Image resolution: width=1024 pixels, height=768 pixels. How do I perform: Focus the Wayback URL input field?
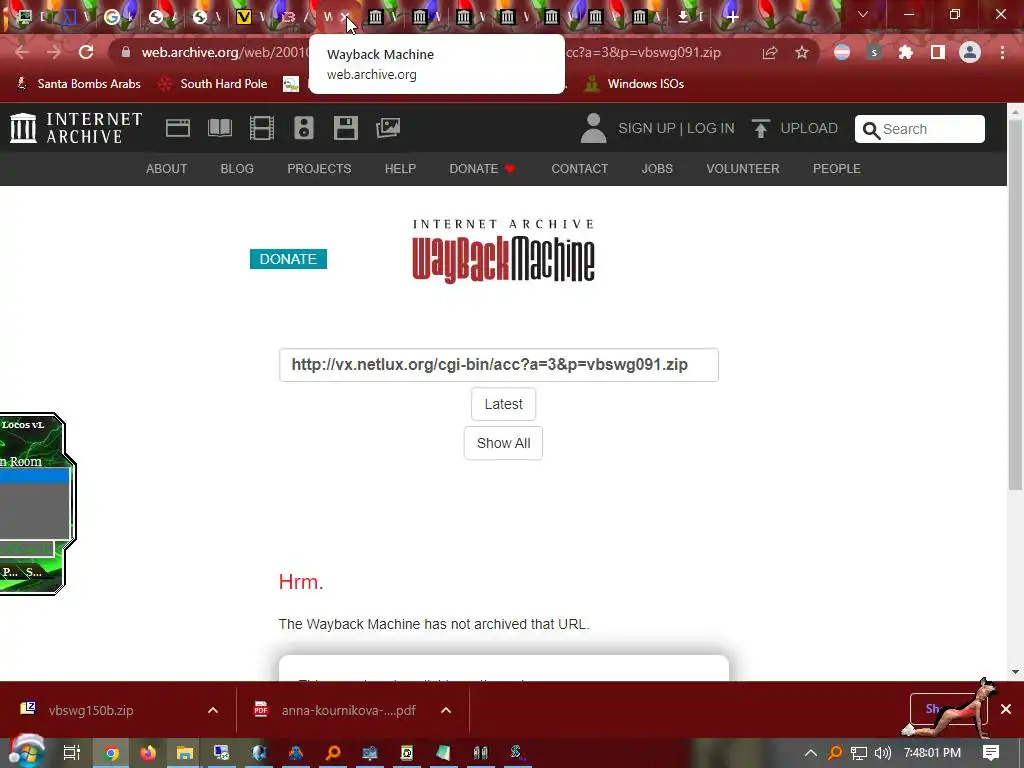pos(499,365)
